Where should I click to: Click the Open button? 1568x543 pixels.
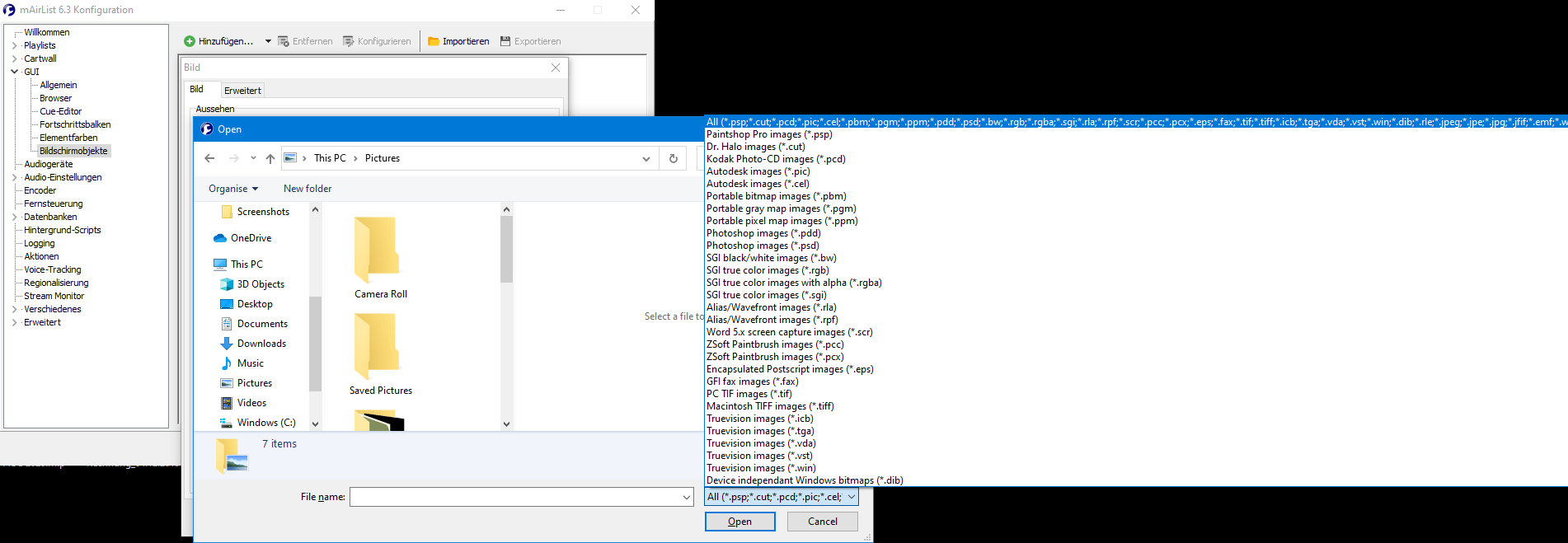[x=739, y=522]
